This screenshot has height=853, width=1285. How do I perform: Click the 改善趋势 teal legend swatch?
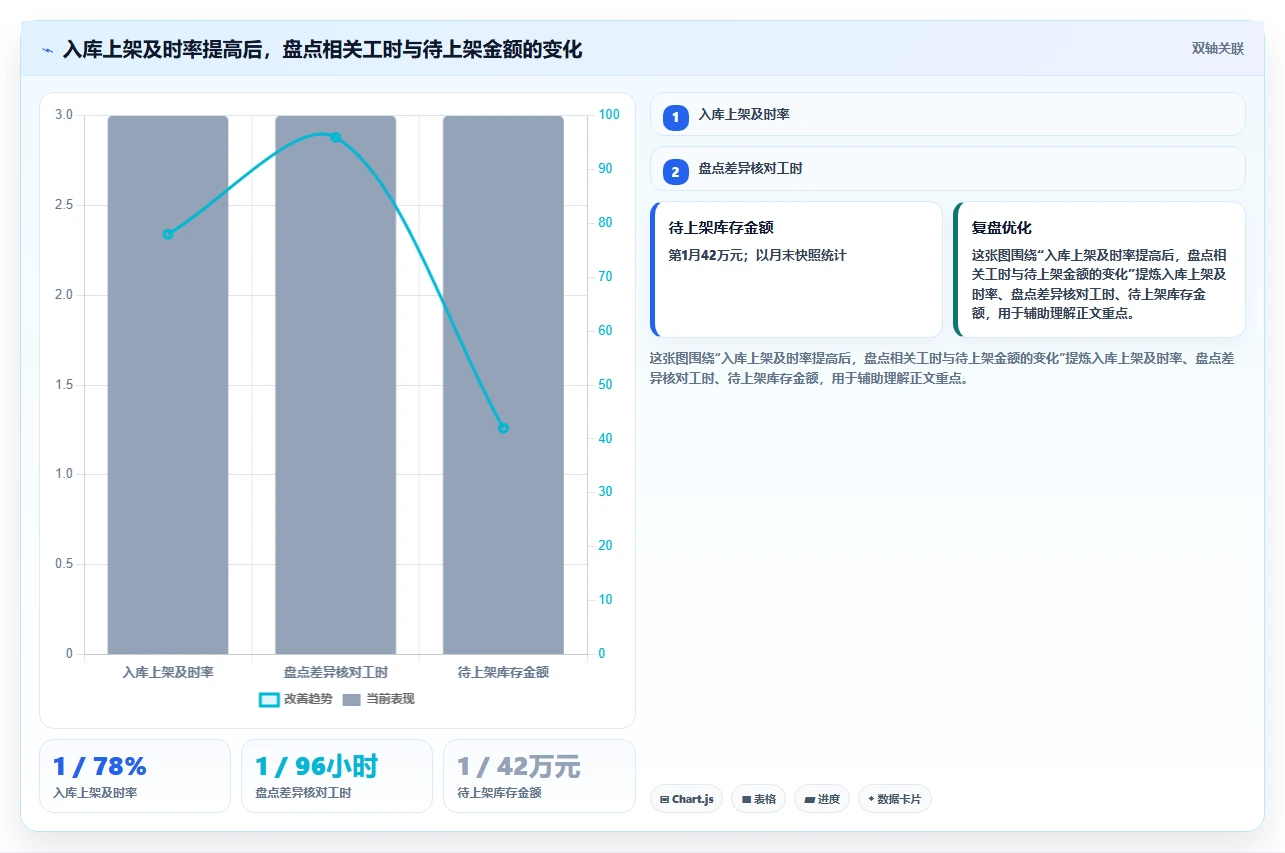[x=268, y=699]
